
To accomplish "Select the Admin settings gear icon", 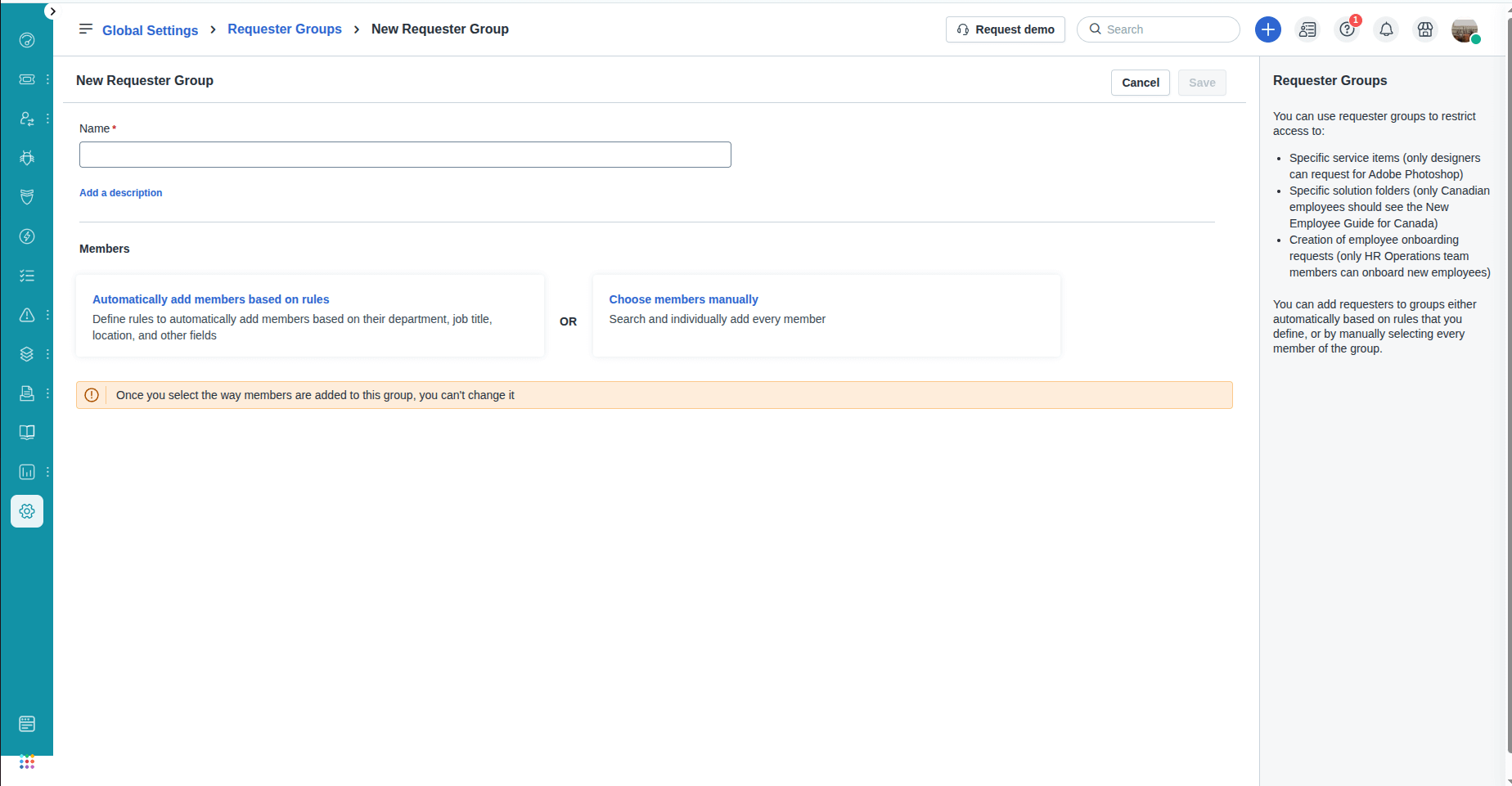I will pyautogui.click(x=26, y=511).
